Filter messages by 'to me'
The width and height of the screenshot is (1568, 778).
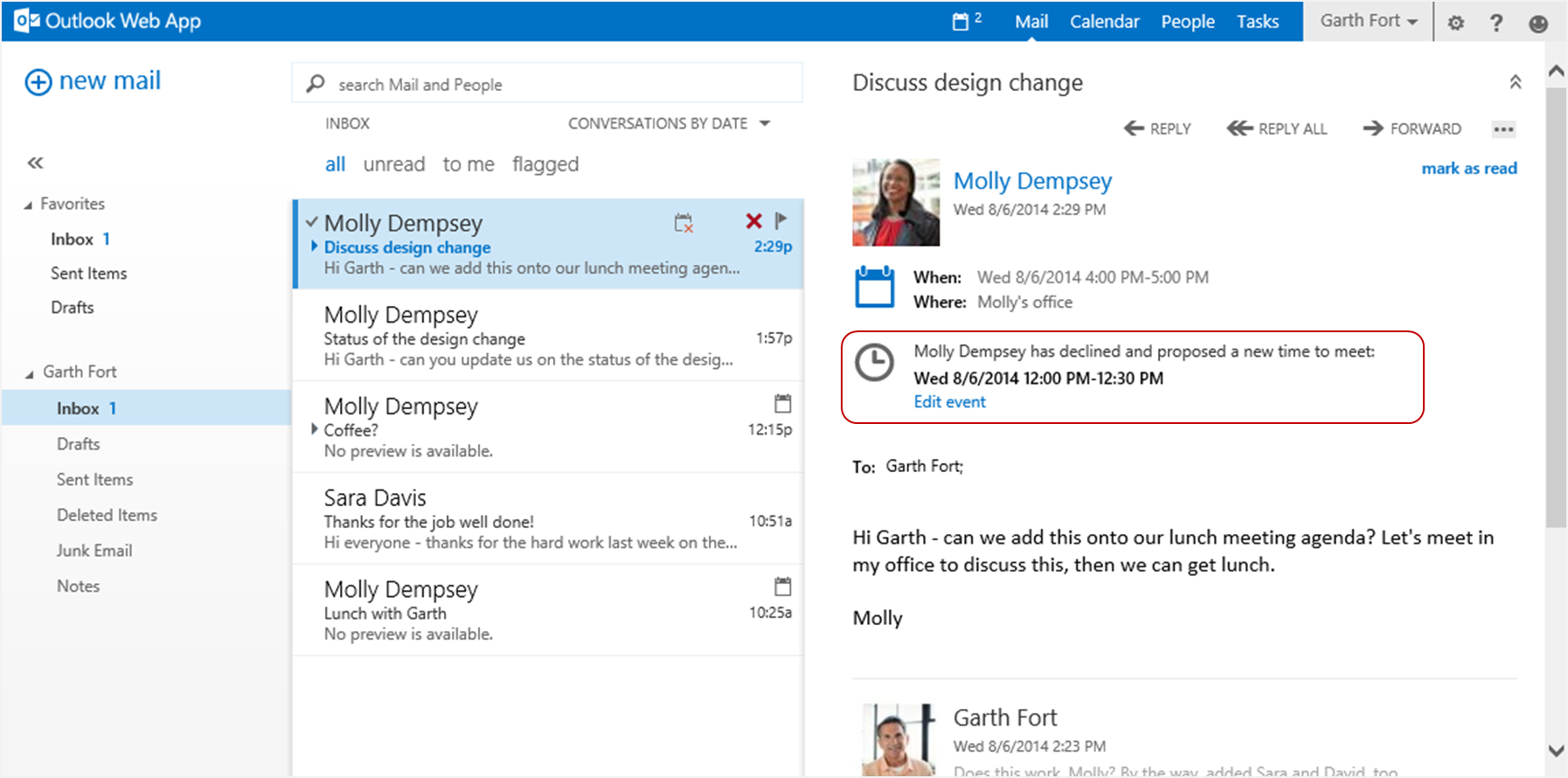click(468, 164)
